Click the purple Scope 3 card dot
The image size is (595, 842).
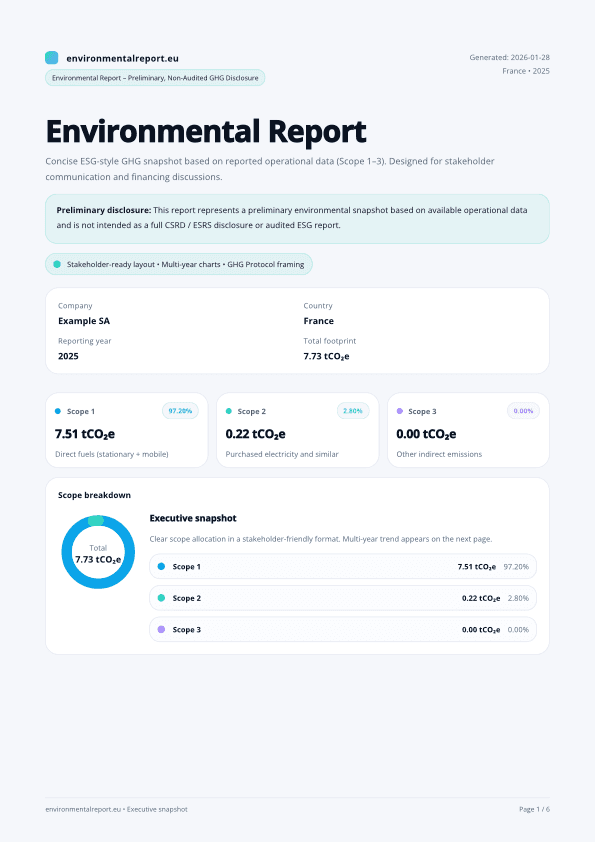tap(400, 411)
